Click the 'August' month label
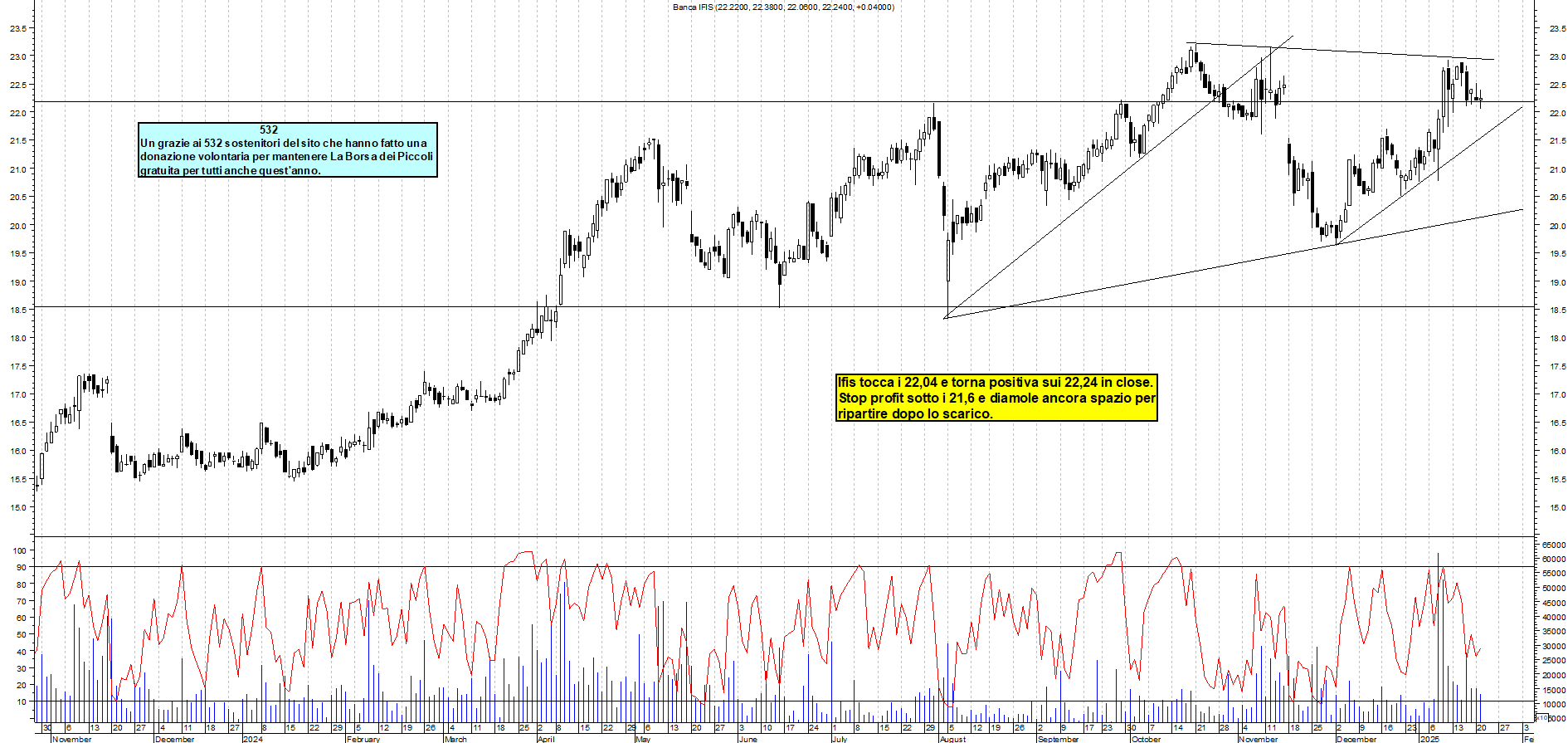 point(953,739)
